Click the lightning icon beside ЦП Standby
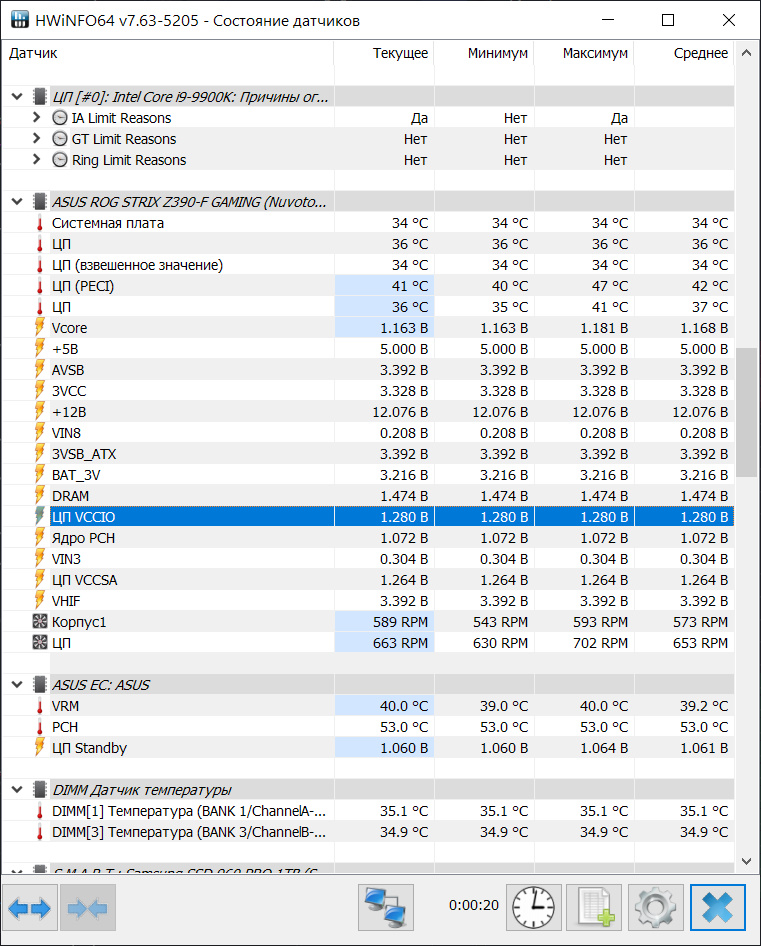This screenshot has height=946, width=761. (x=40, y=748)
